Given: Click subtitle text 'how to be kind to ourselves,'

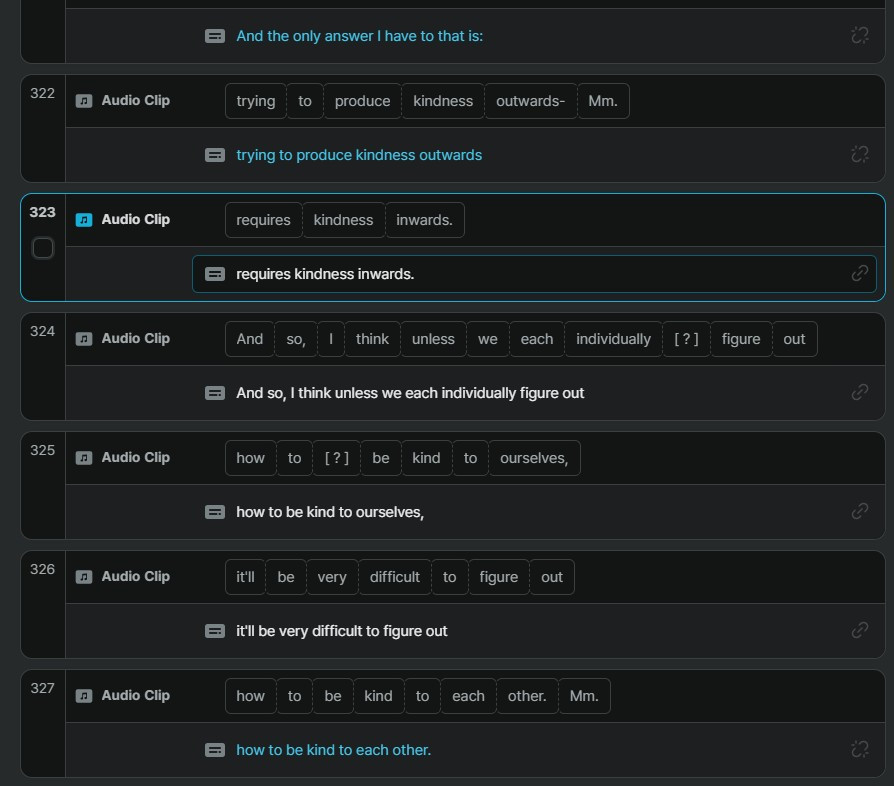Looking at the screenshot, I should 330,512.
